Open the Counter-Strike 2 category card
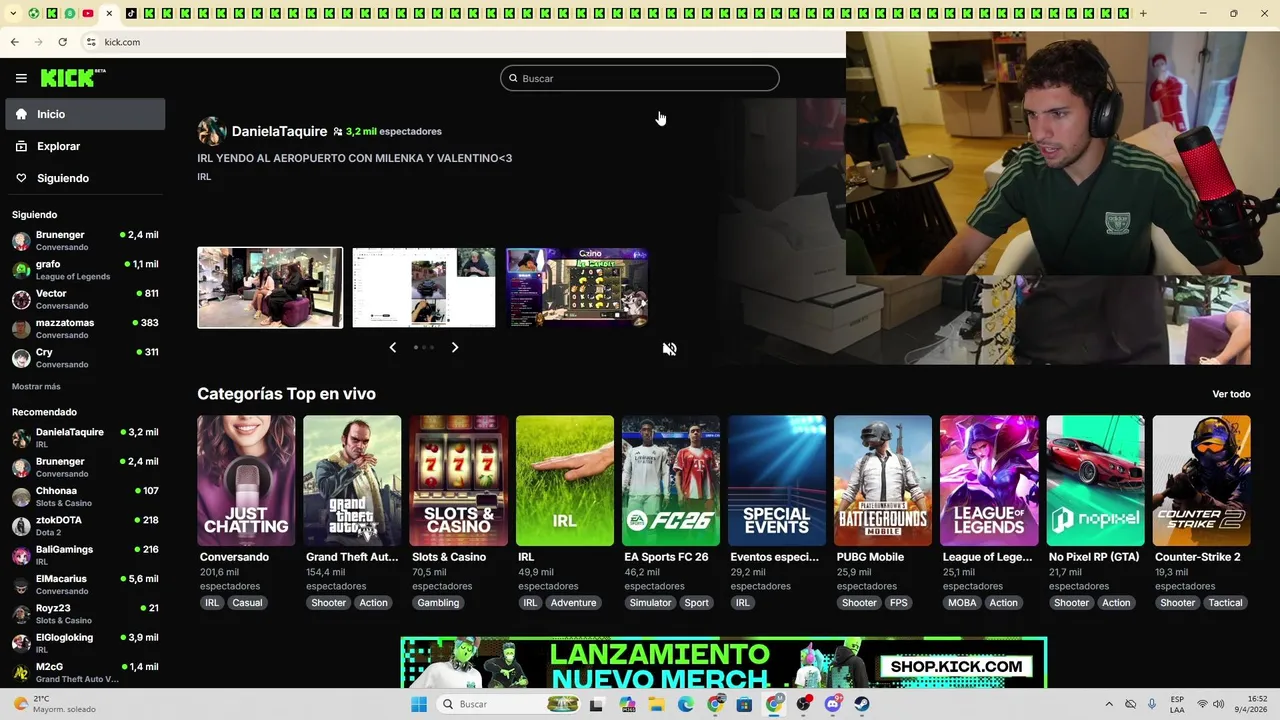This screenshot has width=1280, height=720. (1201, 481)
